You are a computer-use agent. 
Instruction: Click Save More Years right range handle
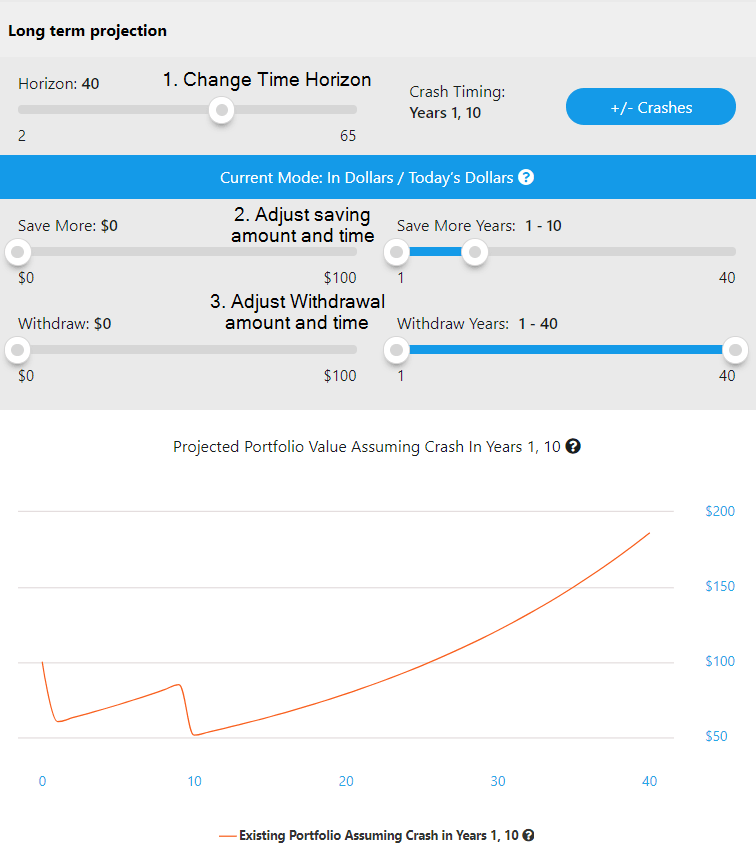[x=476, y=252]
